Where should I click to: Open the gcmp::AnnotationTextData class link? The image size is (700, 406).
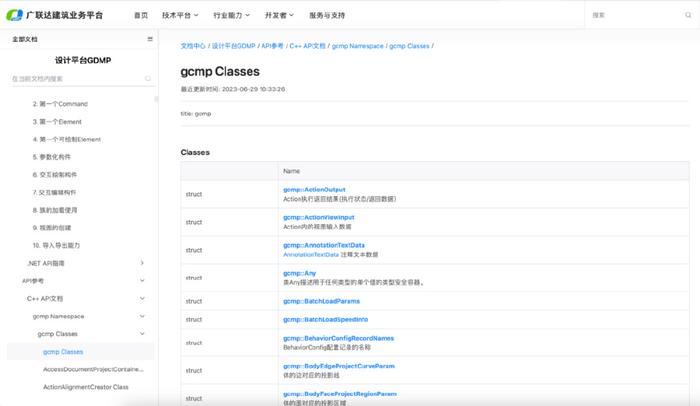[x=324, y=245]
